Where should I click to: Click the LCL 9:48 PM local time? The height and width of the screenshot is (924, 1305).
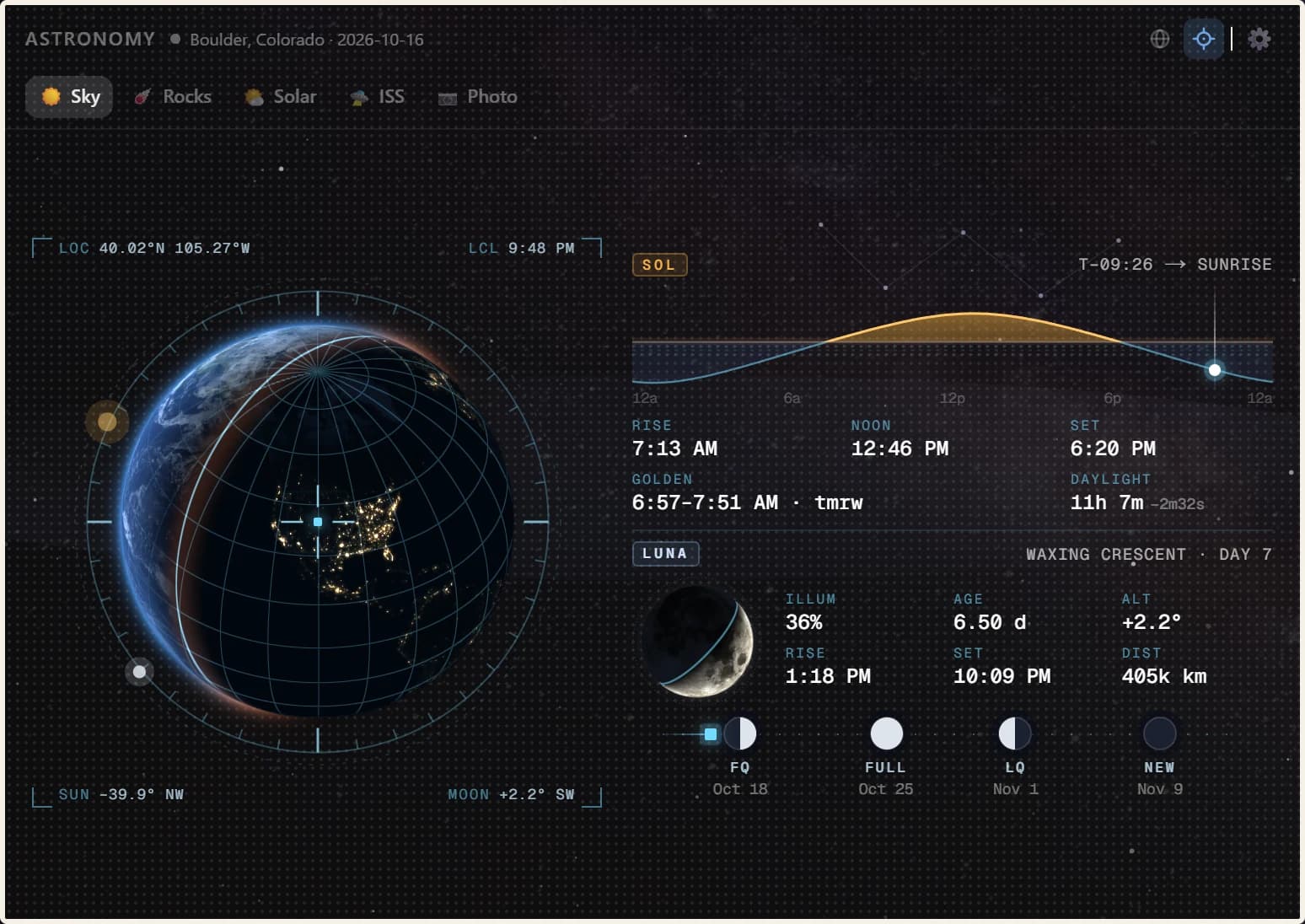521,248
